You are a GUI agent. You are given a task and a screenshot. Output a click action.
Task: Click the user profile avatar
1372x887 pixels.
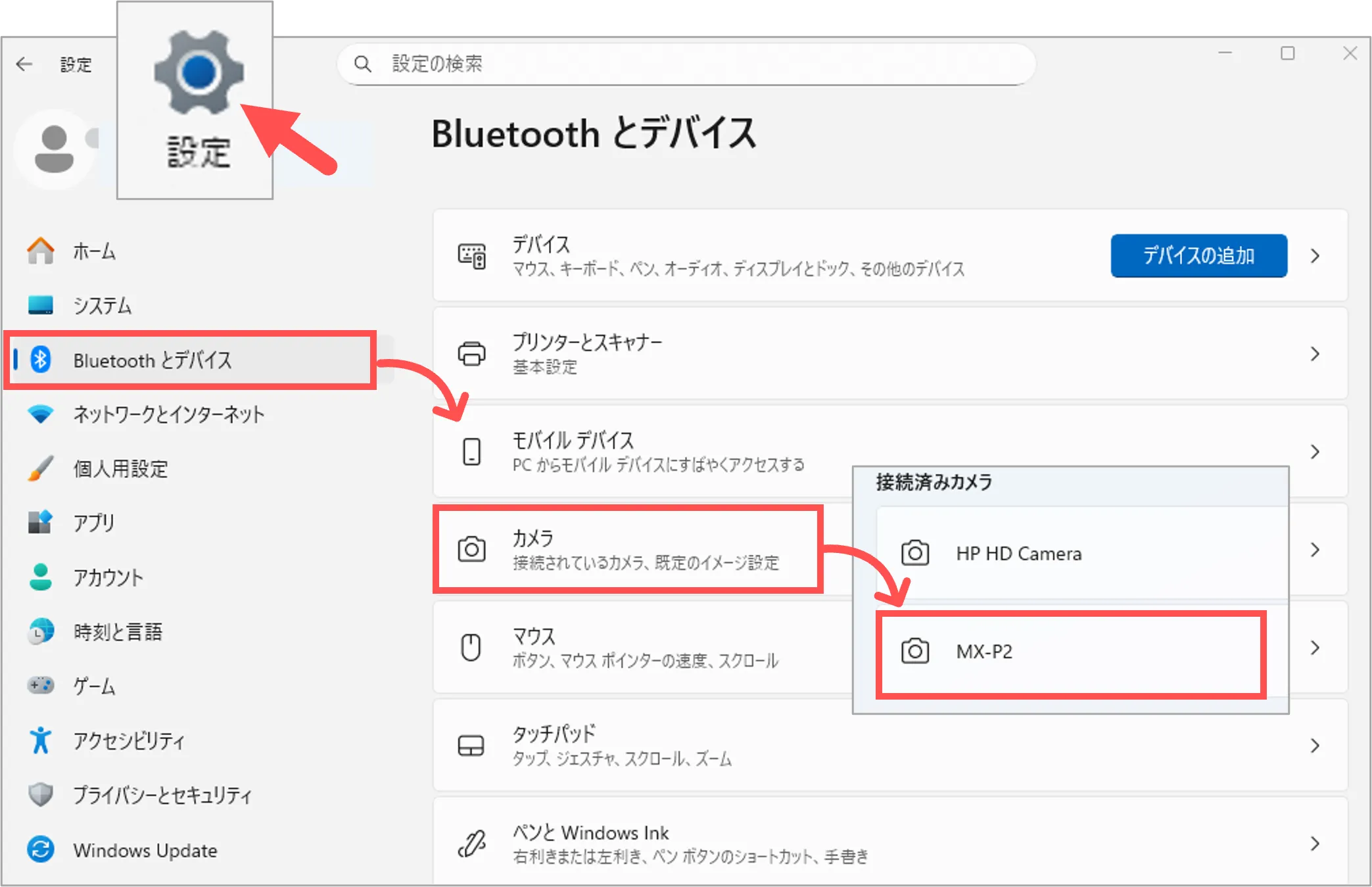pyautogui.click(x=54, y=149)
